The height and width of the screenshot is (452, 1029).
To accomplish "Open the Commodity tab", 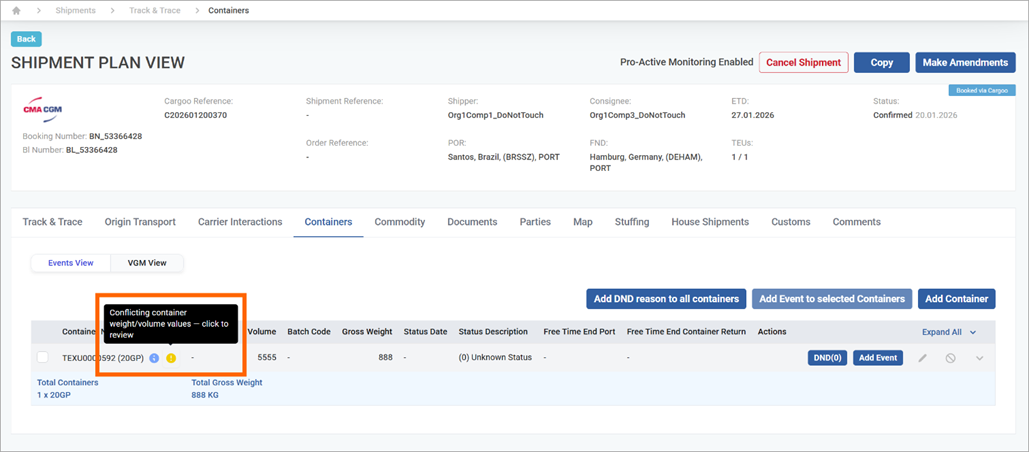I will (400, 222).
